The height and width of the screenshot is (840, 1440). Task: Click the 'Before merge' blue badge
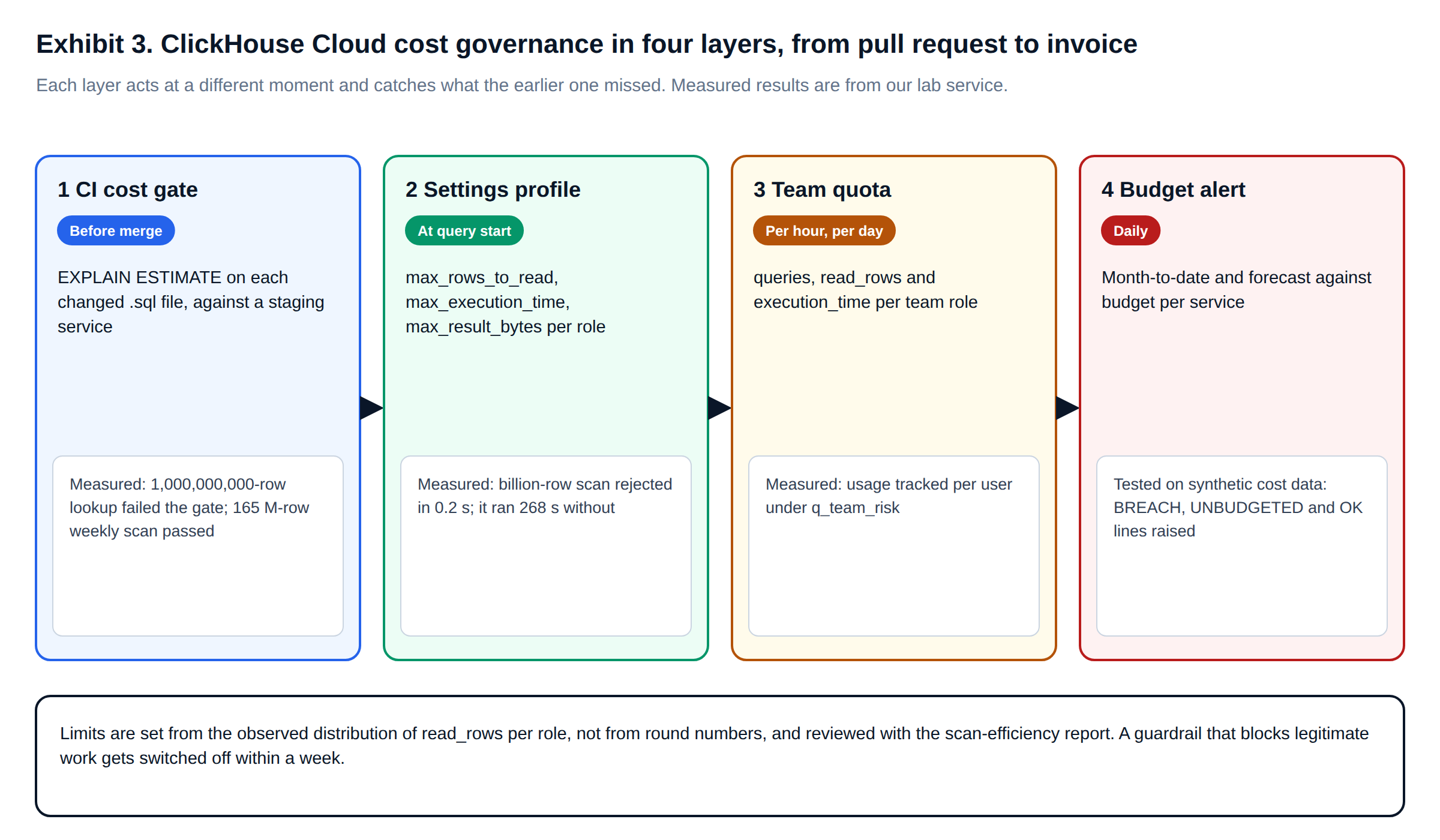tap(116, 230)
